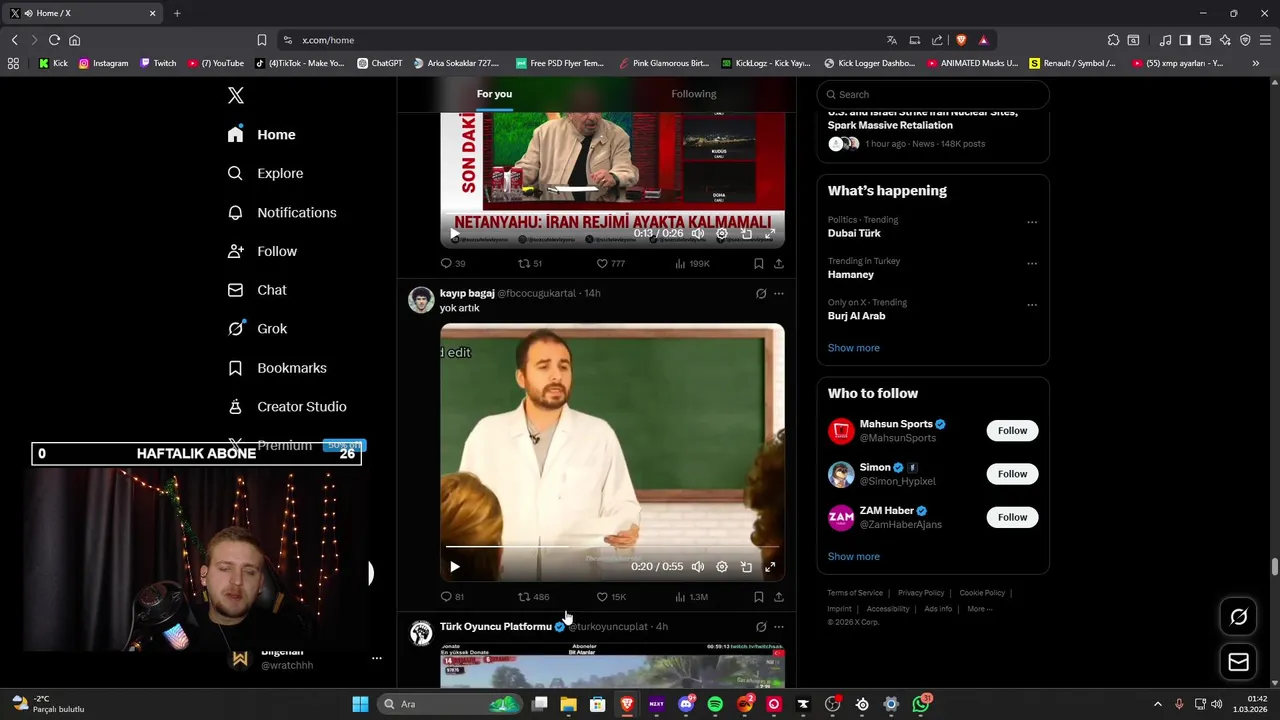Viewport: 1280px width, 720px height.
Task: Open more options for Burj Al Arab trend
Action: (1032, 305)
